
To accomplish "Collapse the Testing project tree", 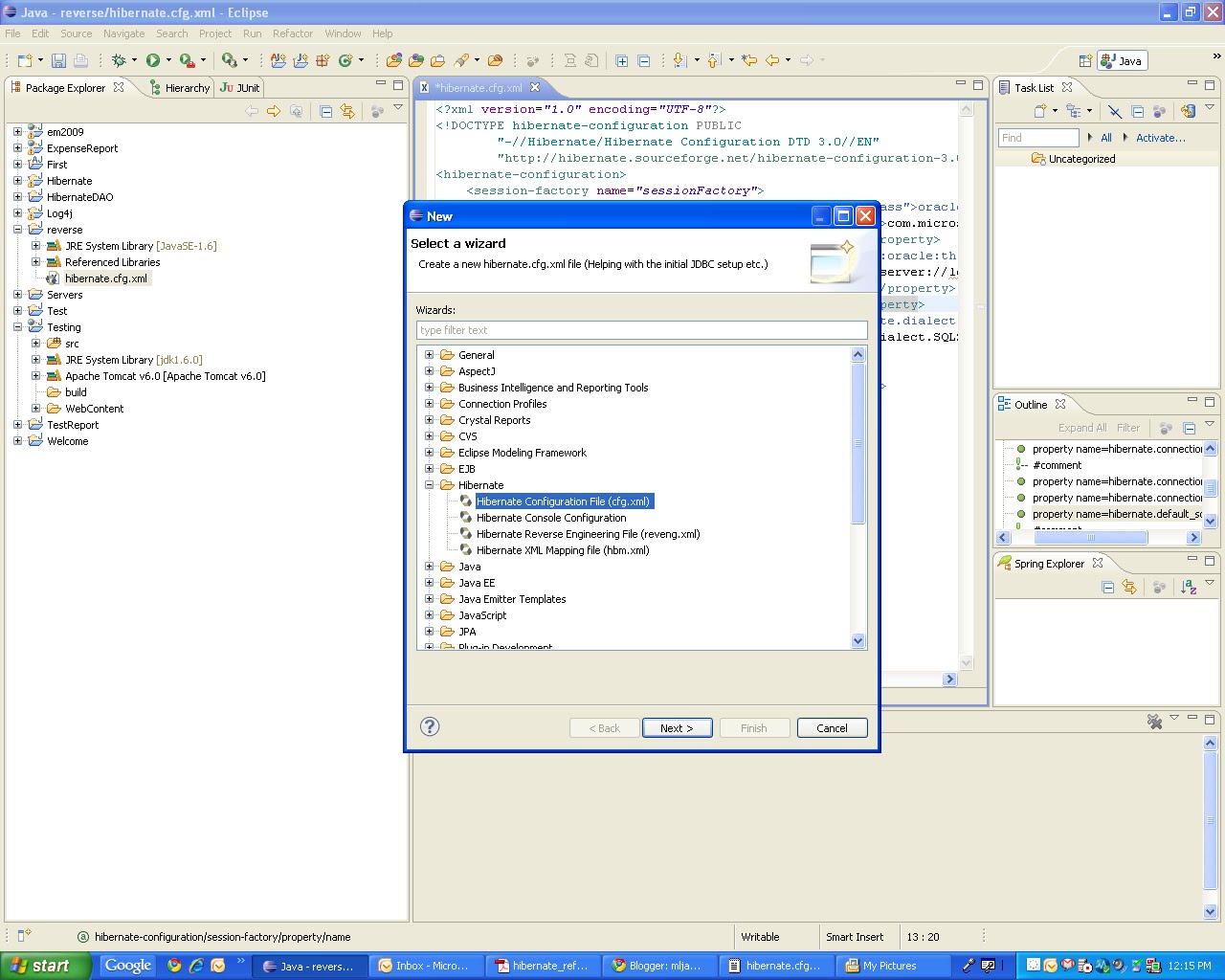I will [x=17, y=327].
